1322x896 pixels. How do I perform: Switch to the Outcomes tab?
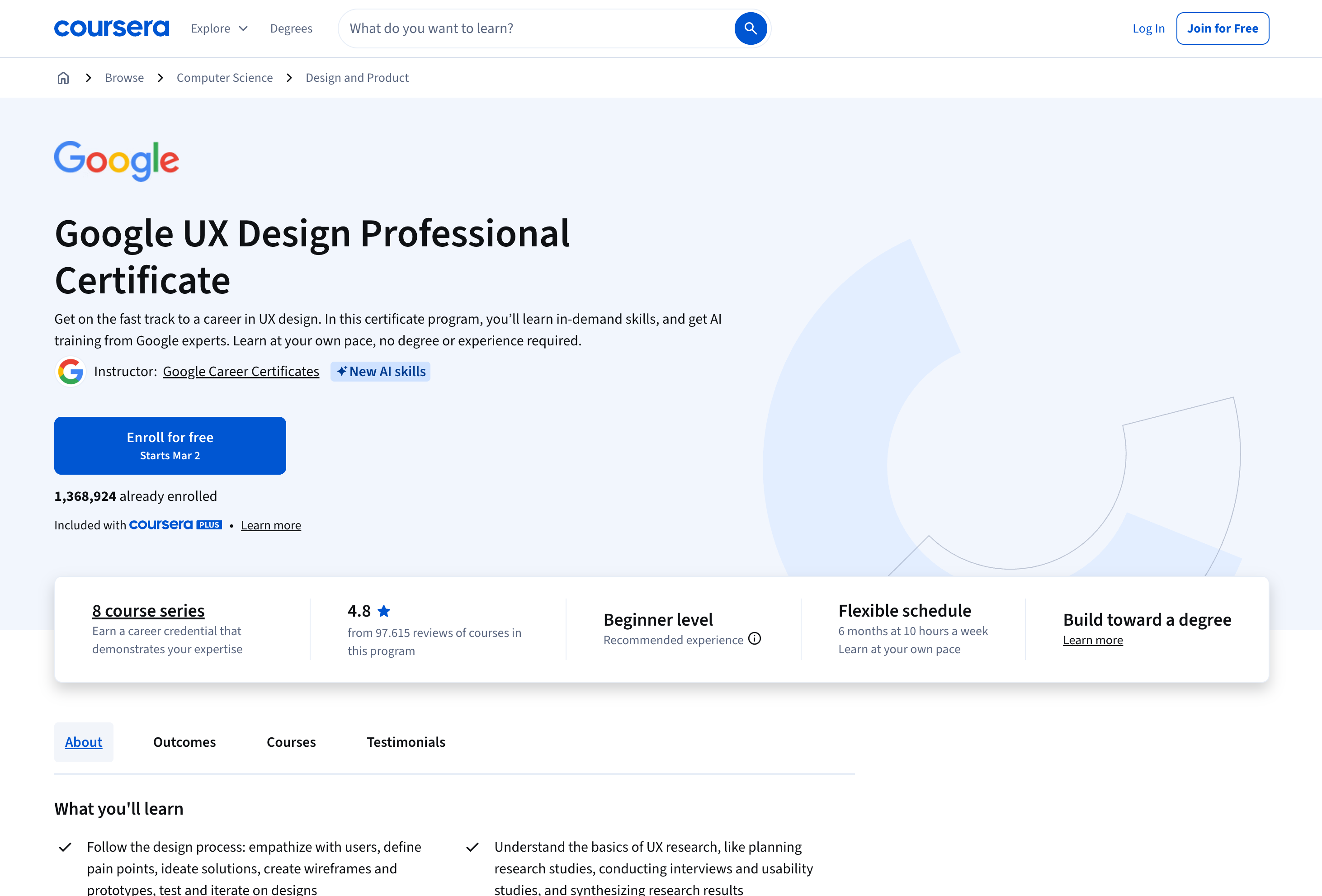coord(184,742)
